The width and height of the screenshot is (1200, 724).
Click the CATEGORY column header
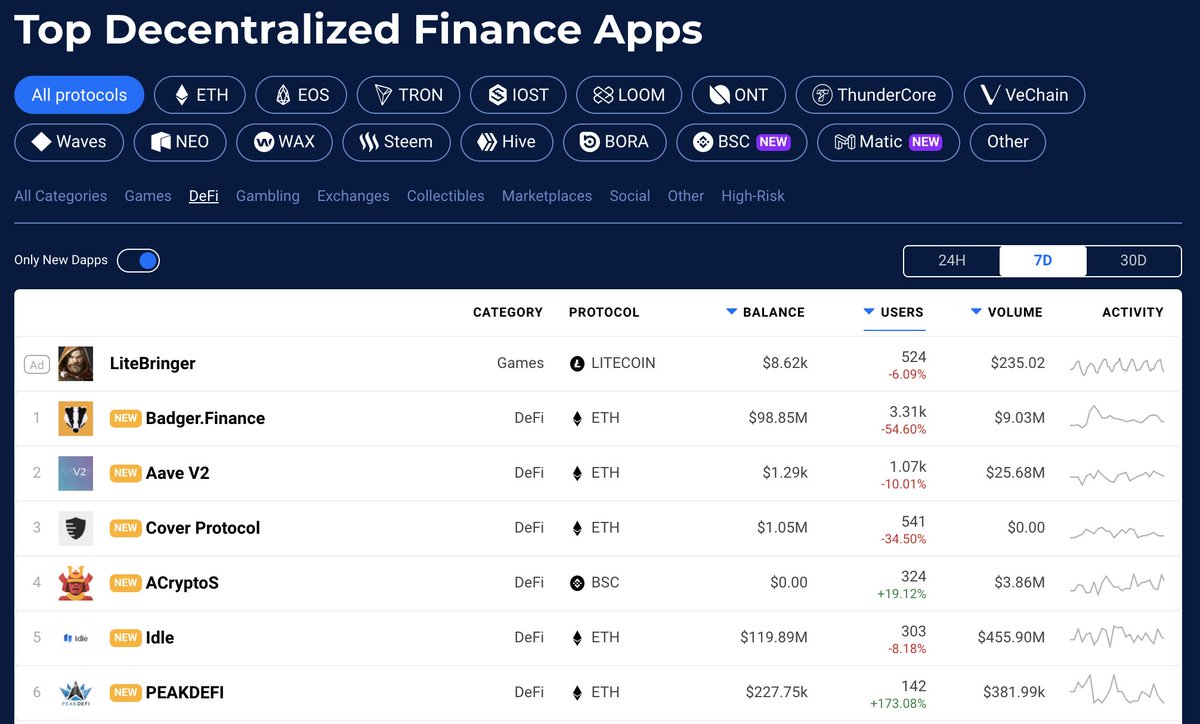508,312
